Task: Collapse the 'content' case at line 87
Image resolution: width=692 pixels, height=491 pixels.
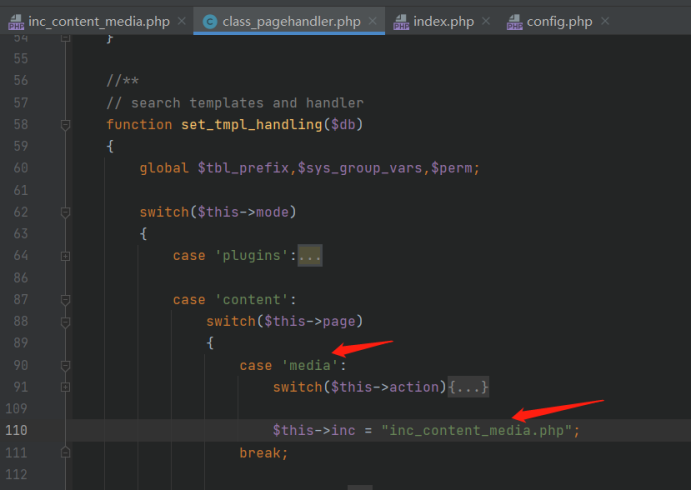Action: point(65,300)
